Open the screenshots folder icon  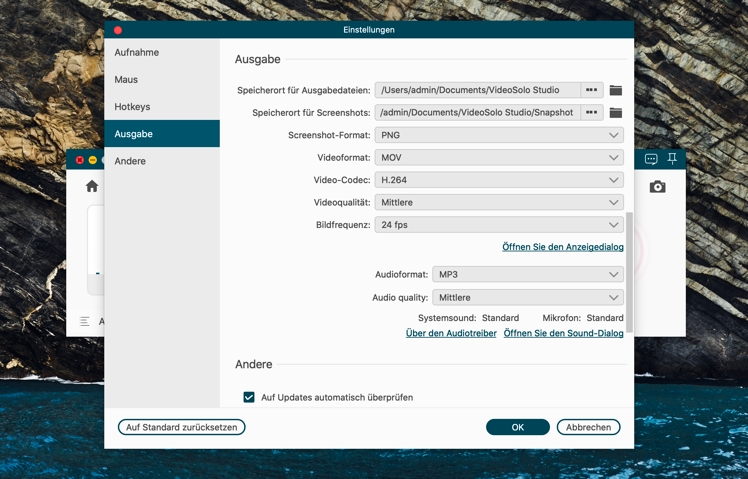(616, 113)
